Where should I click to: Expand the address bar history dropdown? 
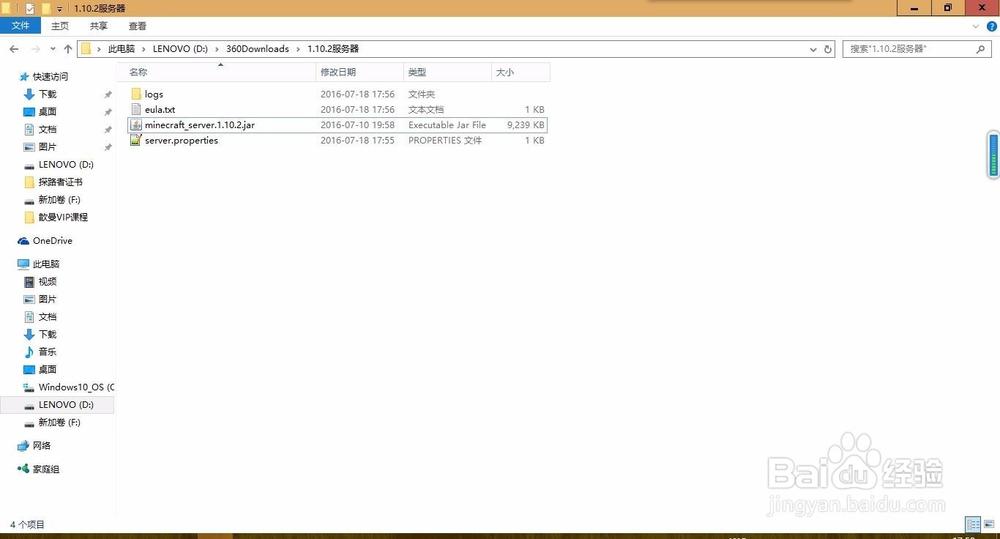click(x=812, y=49)
